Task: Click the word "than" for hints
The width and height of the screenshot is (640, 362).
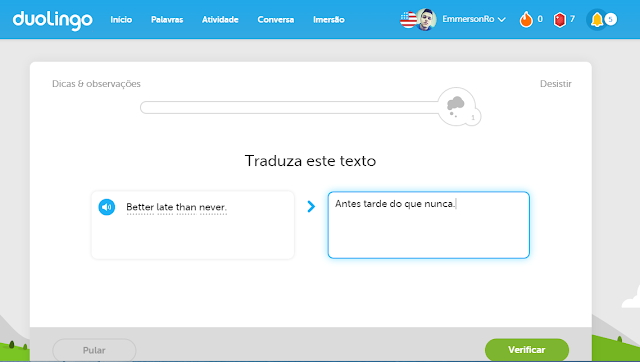Action: coord(186,207)
